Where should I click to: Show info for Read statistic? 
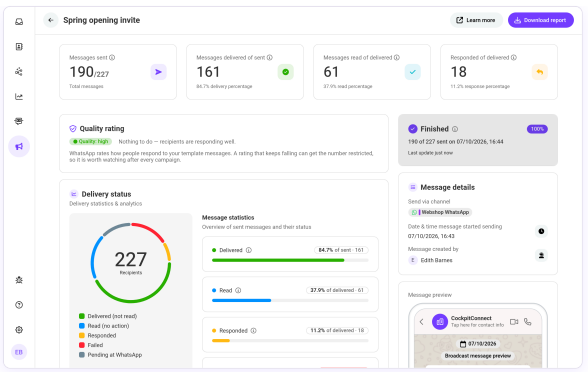tap(238, 290)
